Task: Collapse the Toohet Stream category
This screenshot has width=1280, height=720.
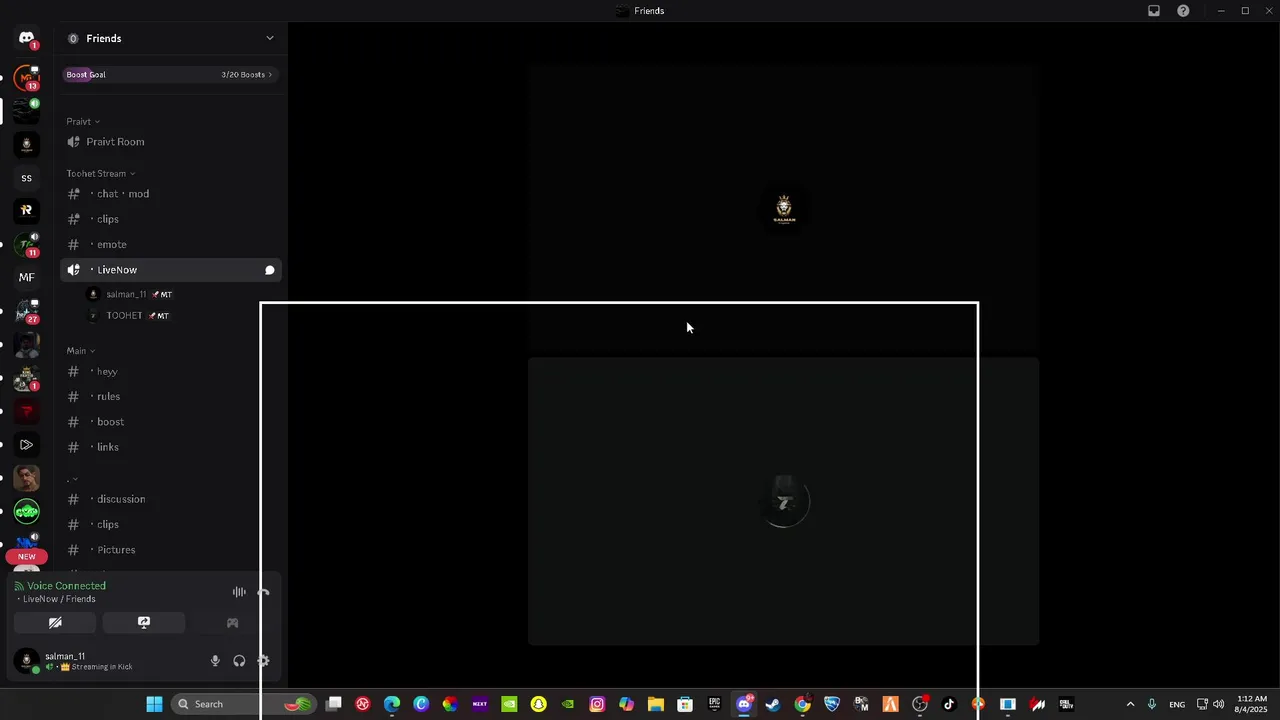Action: [x=100, y=174]
